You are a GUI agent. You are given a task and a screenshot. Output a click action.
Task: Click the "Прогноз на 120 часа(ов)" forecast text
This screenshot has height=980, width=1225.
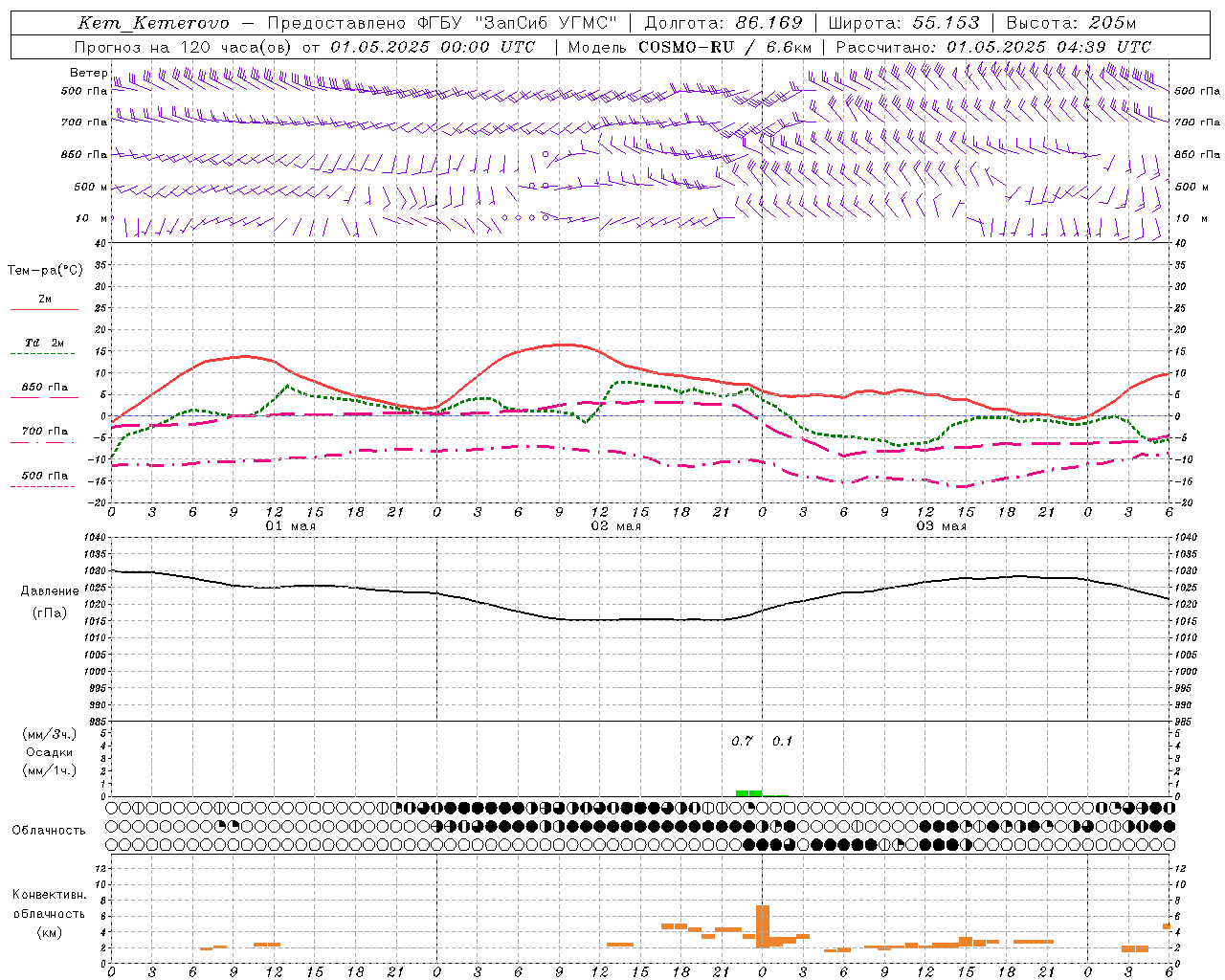pyautogui.click(x=184, y=47)
